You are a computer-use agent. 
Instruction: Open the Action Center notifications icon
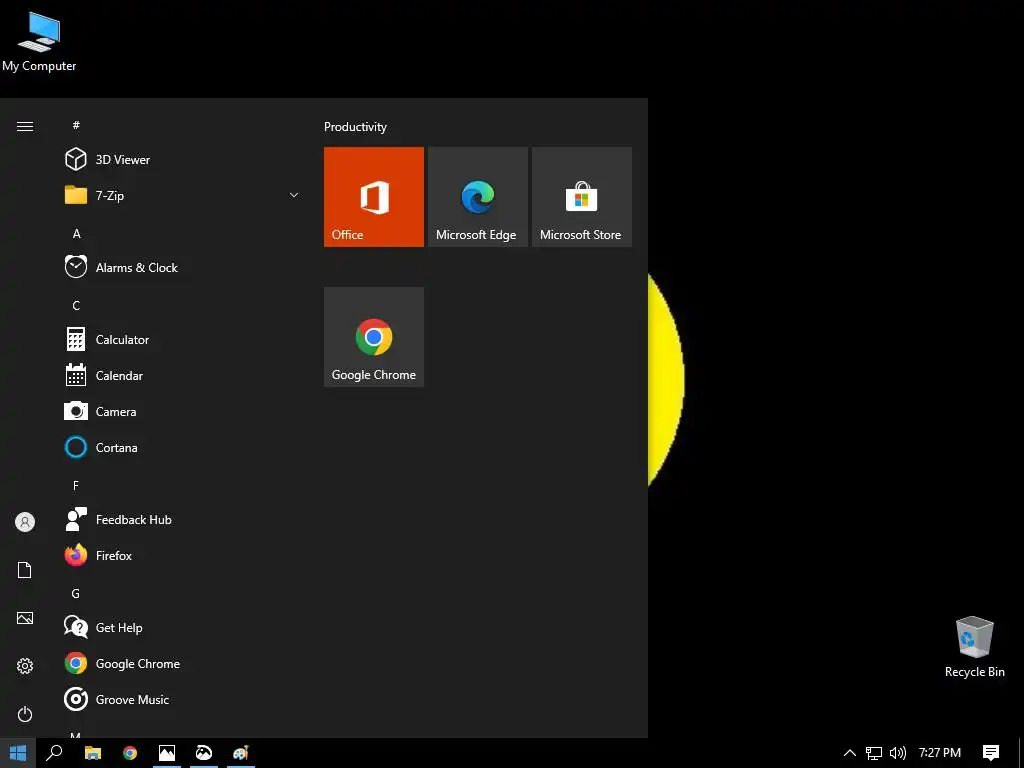point(991,753)
